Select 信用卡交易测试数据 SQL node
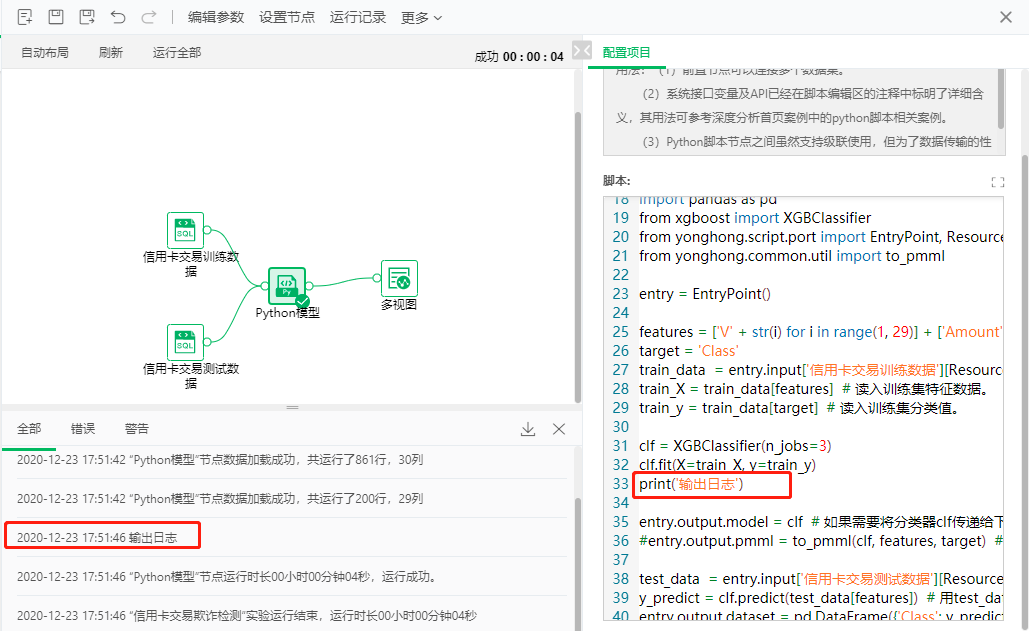The height and width of the screenshot is (631, 1029). (x=185, y=342)
